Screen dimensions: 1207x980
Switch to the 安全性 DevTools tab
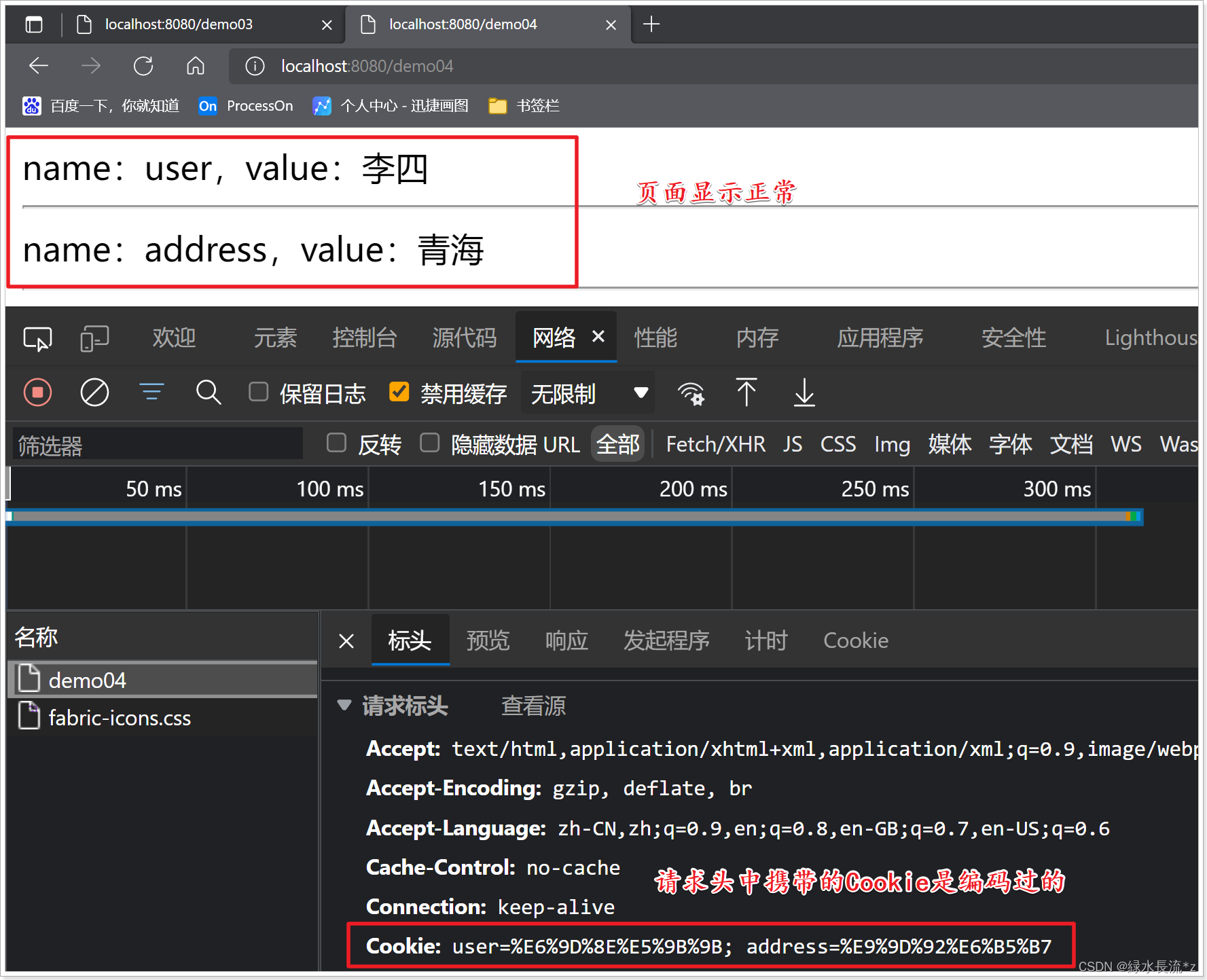[1014, 338]
